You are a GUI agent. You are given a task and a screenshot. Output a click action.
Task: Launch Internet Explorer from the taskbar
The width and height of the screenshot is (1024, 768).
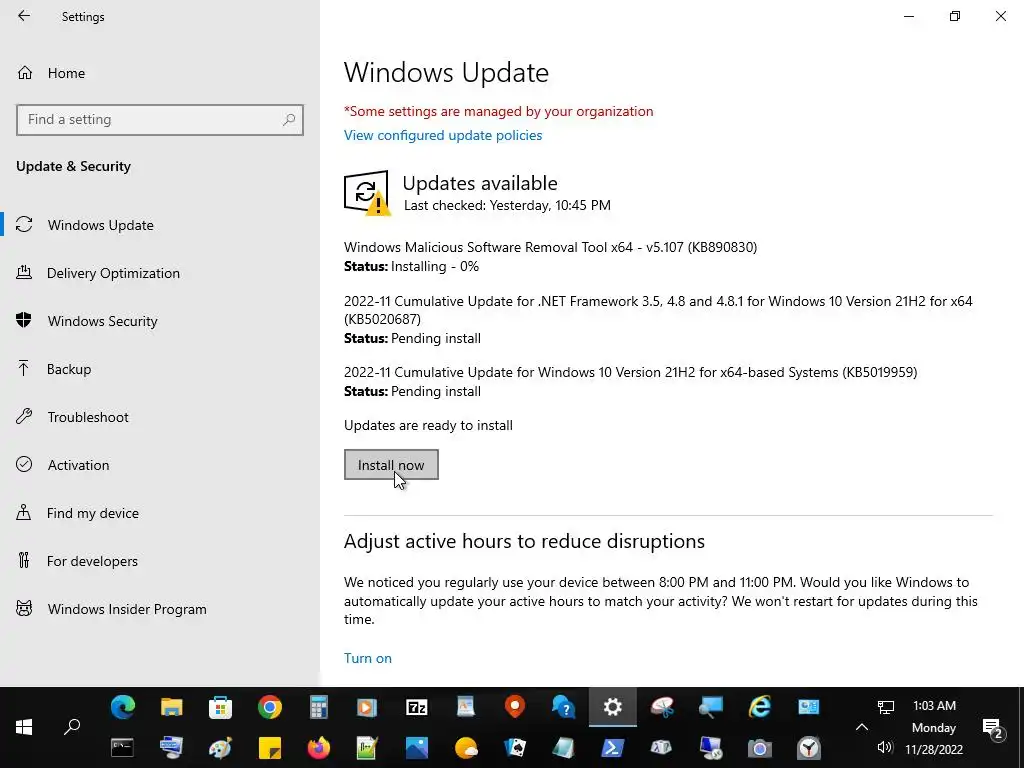(x=760, y=707)
